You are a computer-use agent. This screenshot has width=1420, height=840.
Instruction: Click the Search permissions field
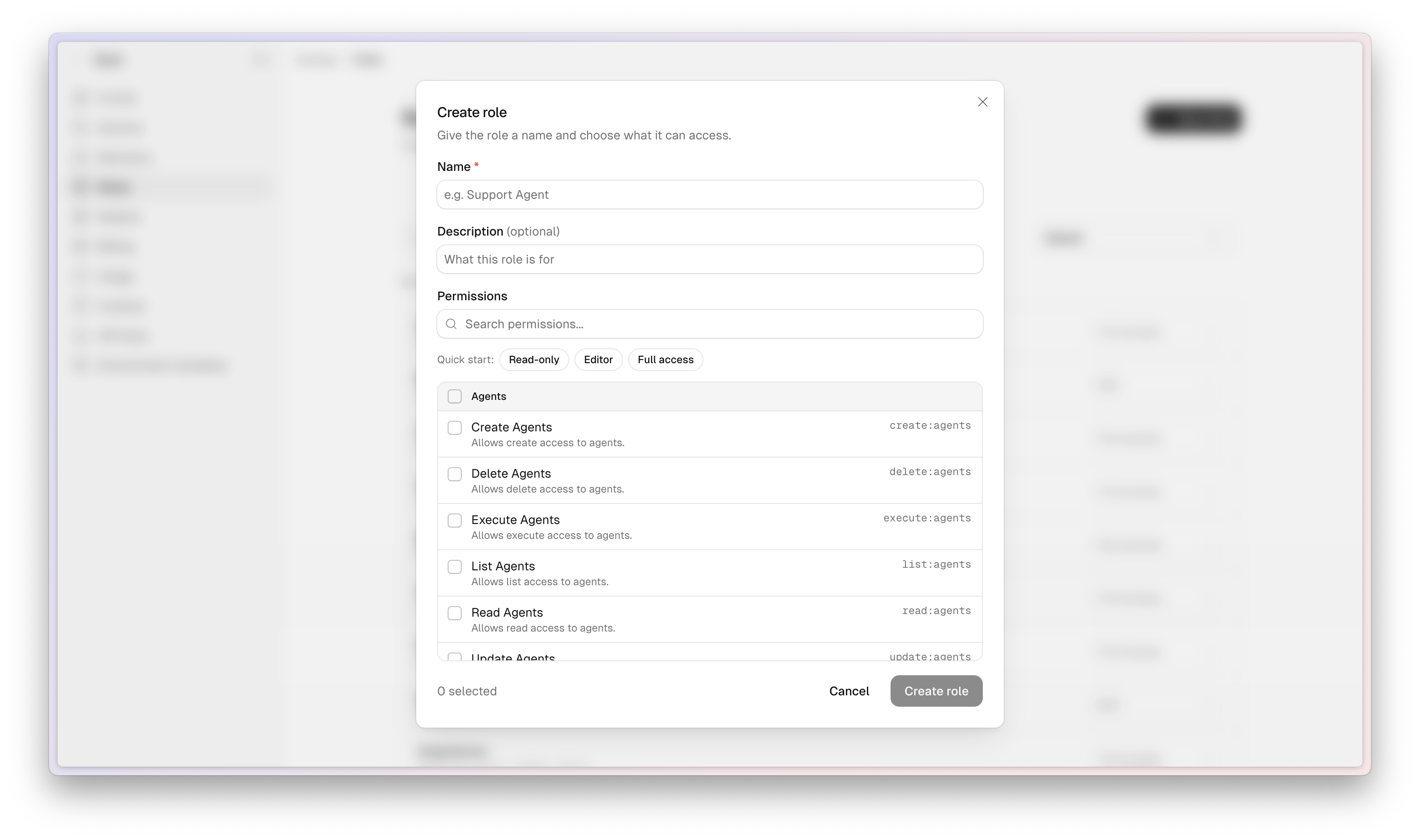tap(710, 324)
